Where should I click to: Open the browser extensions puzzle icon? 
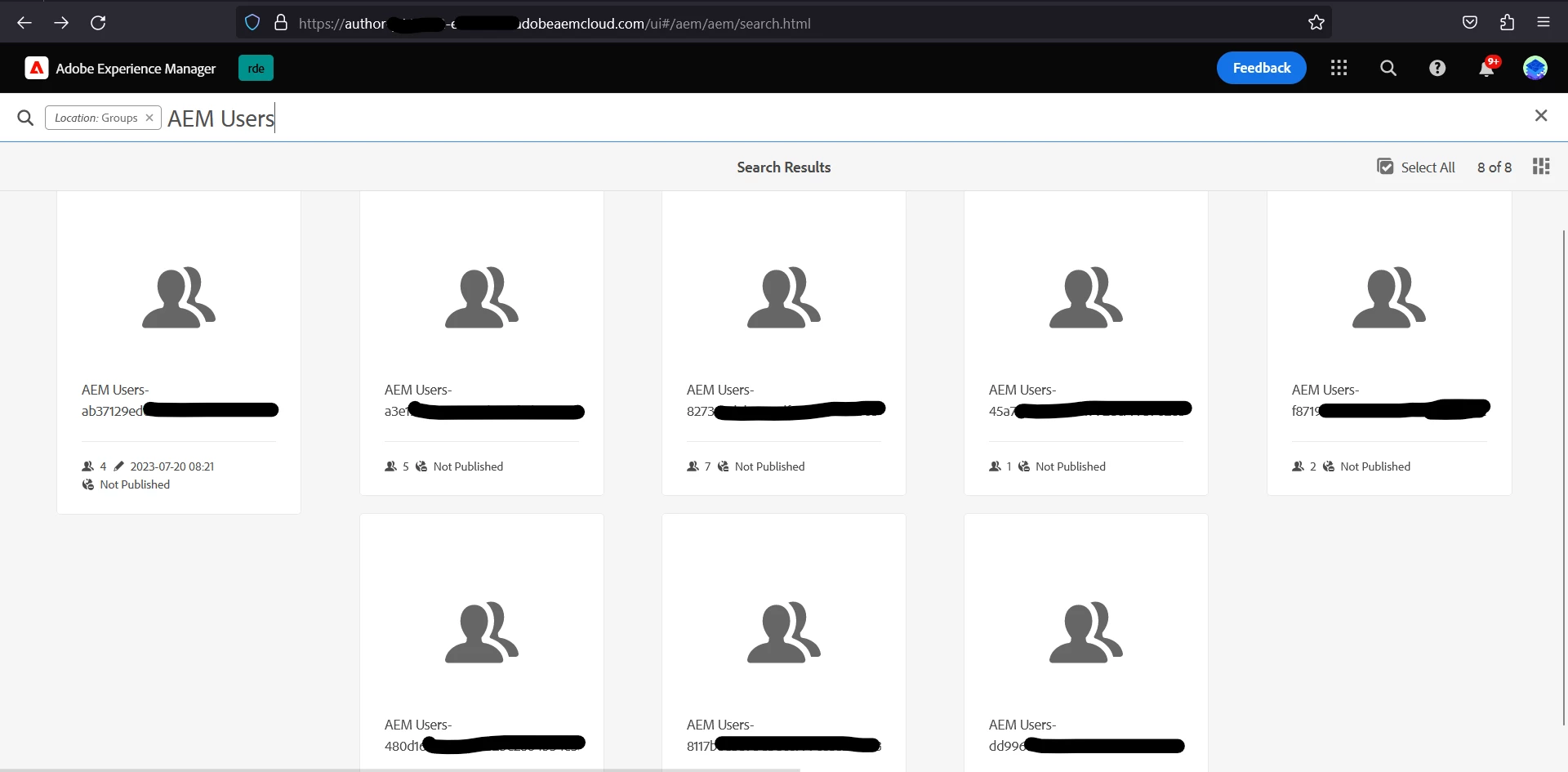point(1507,23)
